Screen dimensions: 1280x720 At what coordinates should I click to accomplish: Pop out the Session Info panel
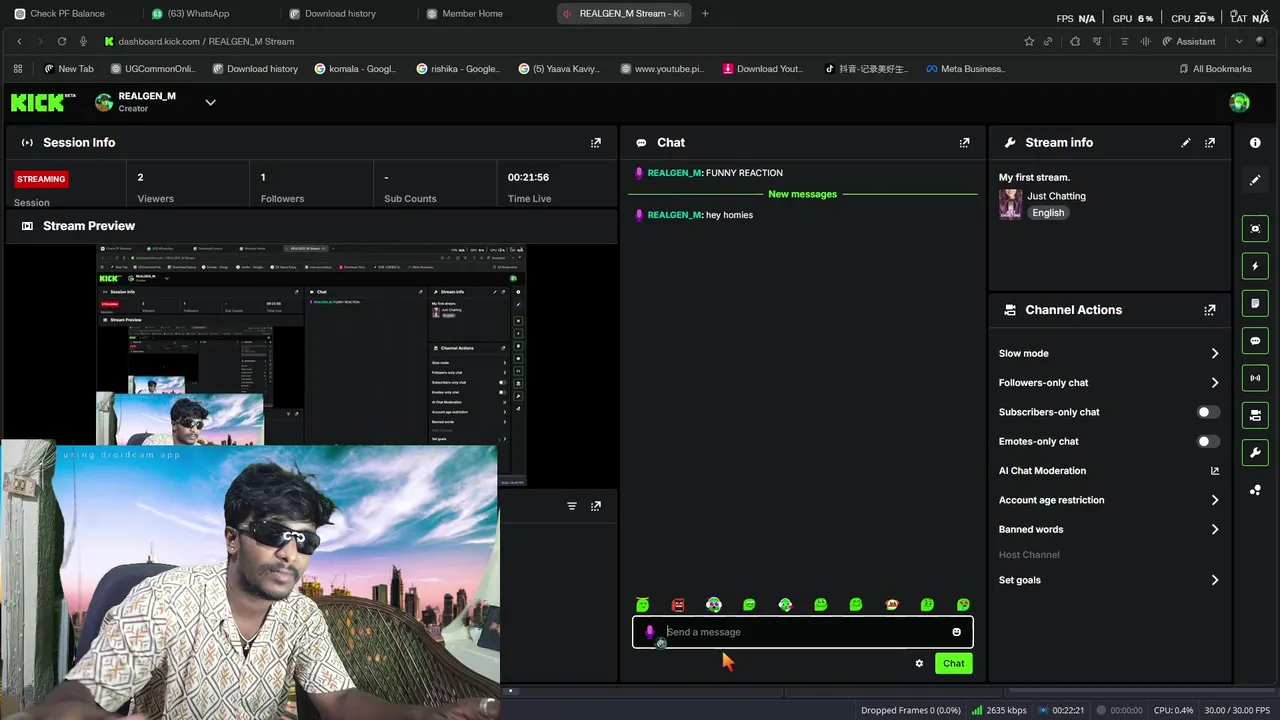click(596, 143)
